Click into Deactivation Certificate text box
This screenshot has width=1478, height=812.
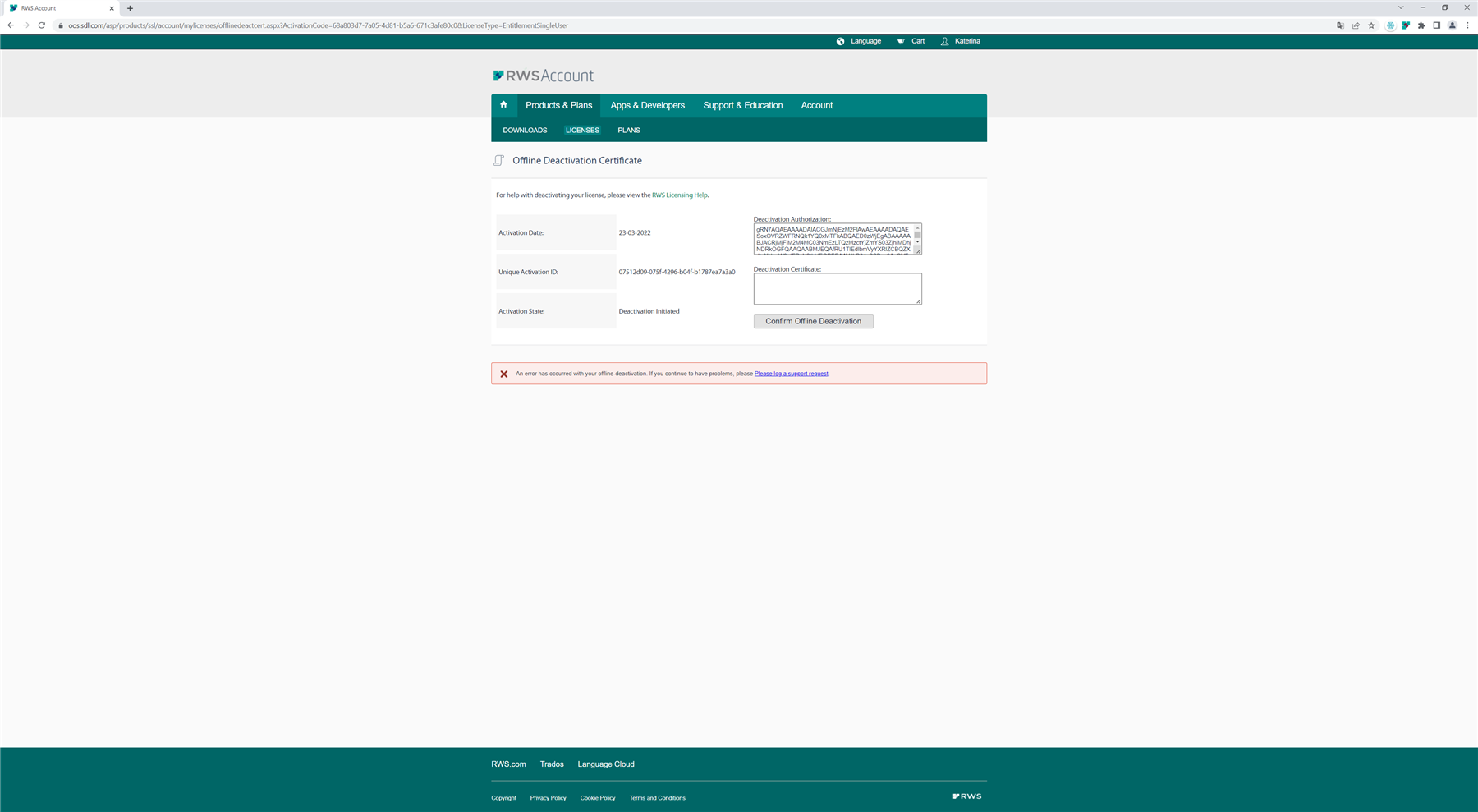pos(838,289)
